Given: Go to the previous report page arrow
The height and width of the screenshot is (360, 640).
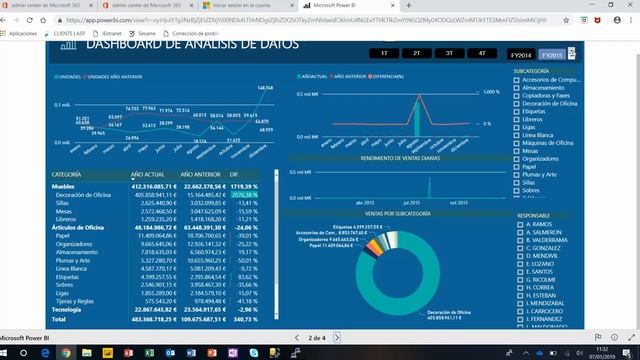Looking at the screenshot, I should 297,338.
